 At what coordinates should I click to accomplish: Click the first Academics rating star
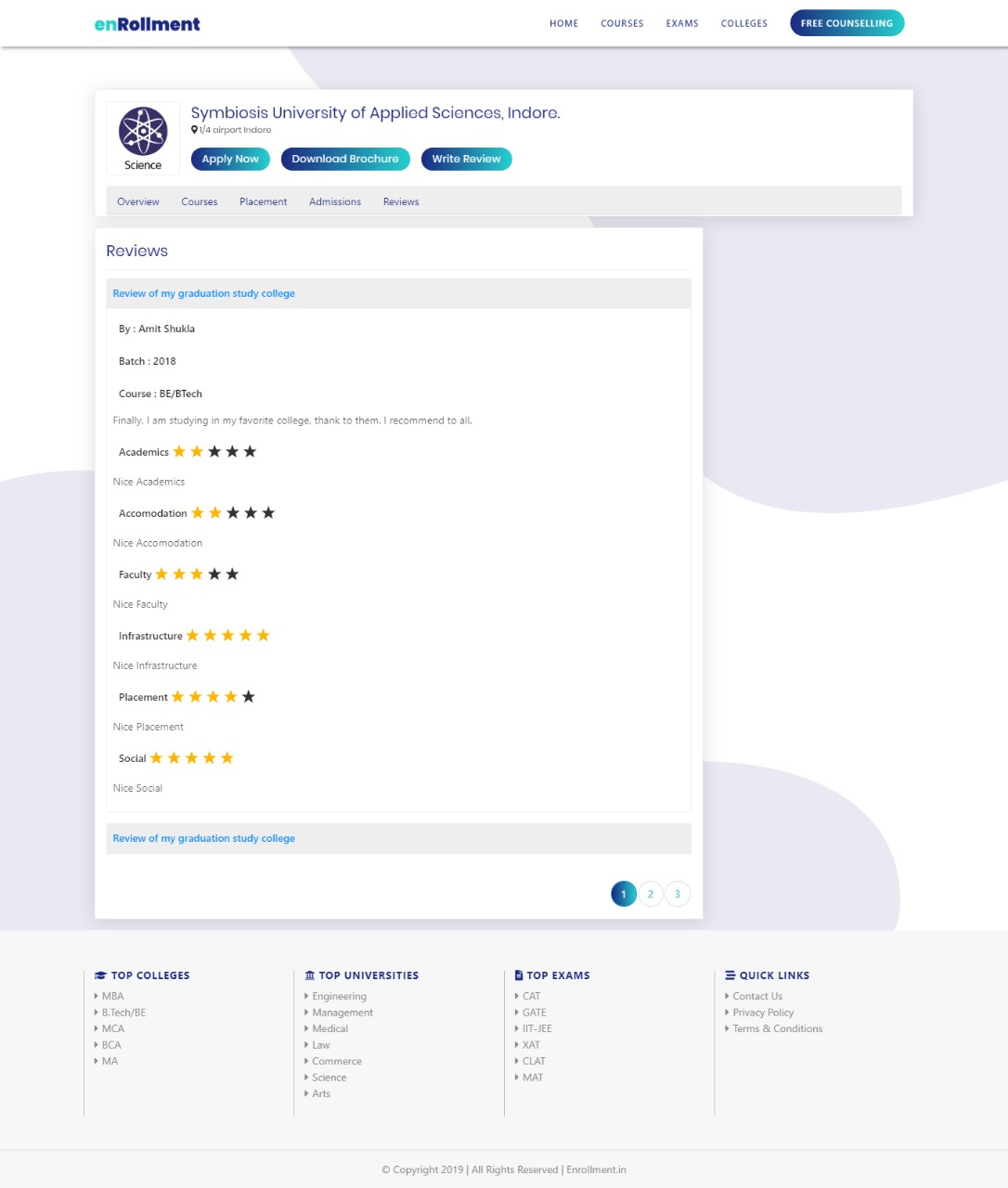[x=179, y=451]
